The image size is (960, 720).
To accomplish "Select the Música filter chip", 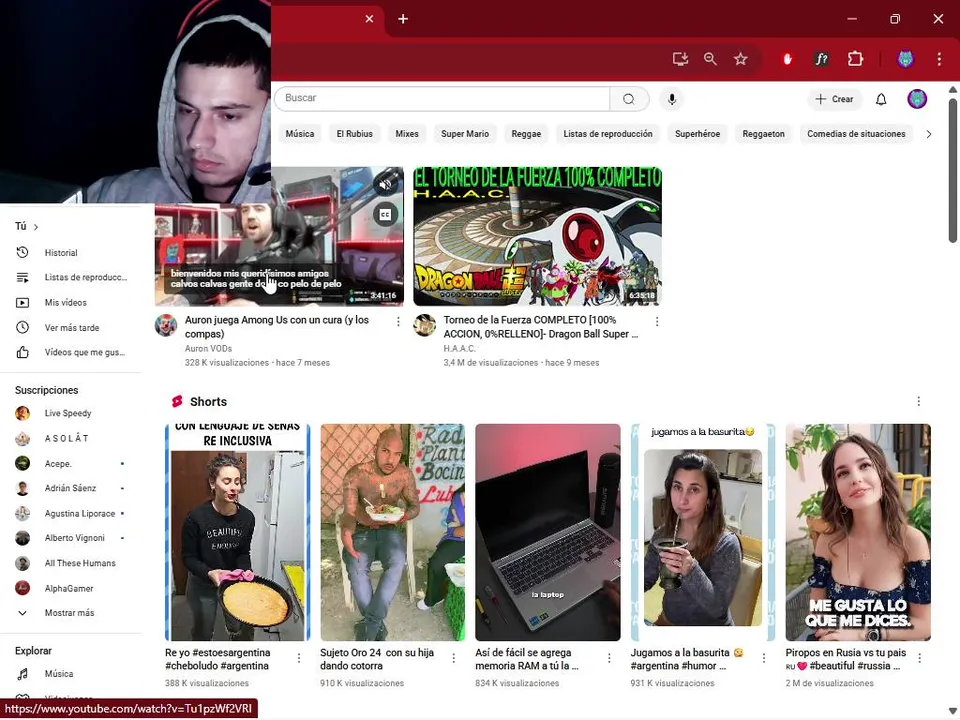I will point(299,133).
